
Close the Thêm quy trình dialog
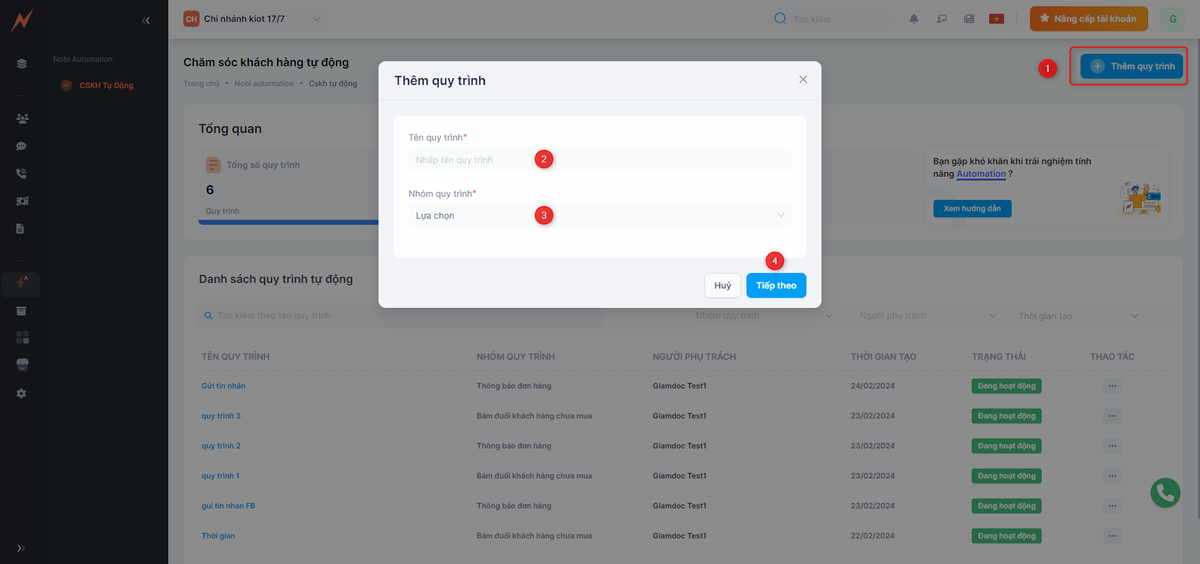[x=803, y=80]
